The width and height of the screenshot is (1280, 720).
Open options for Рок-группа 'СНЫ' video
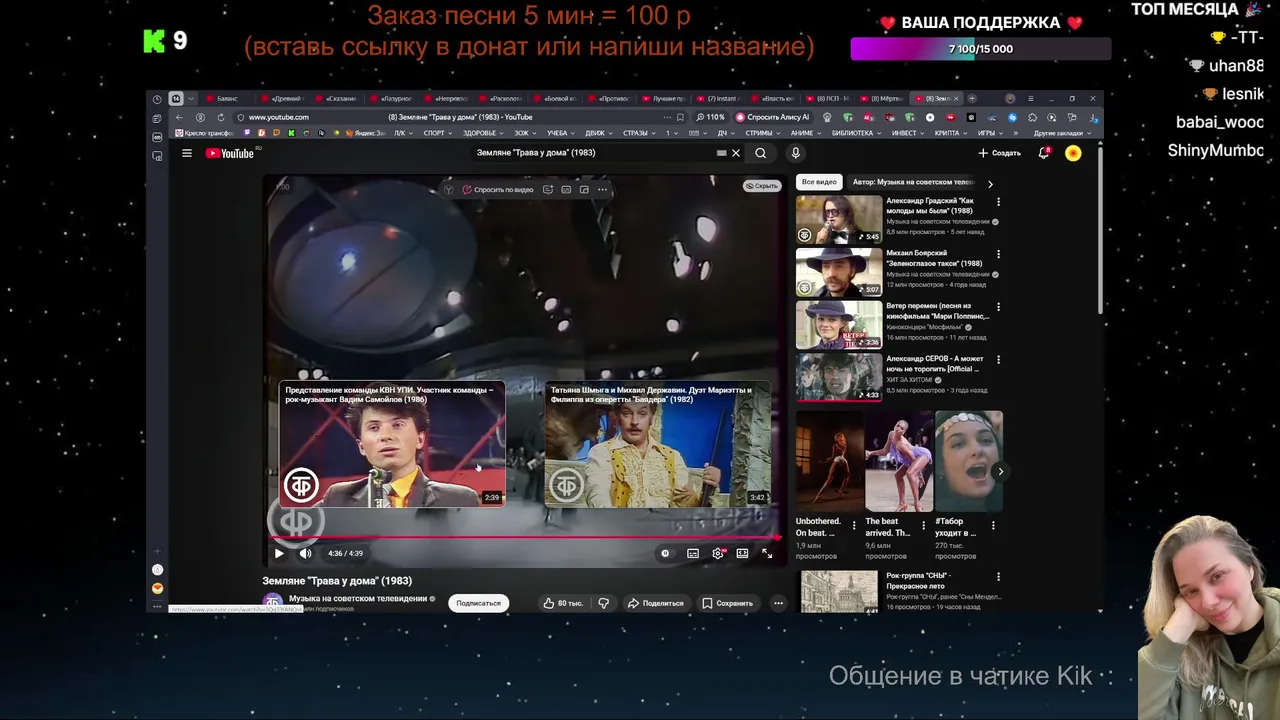998,577
